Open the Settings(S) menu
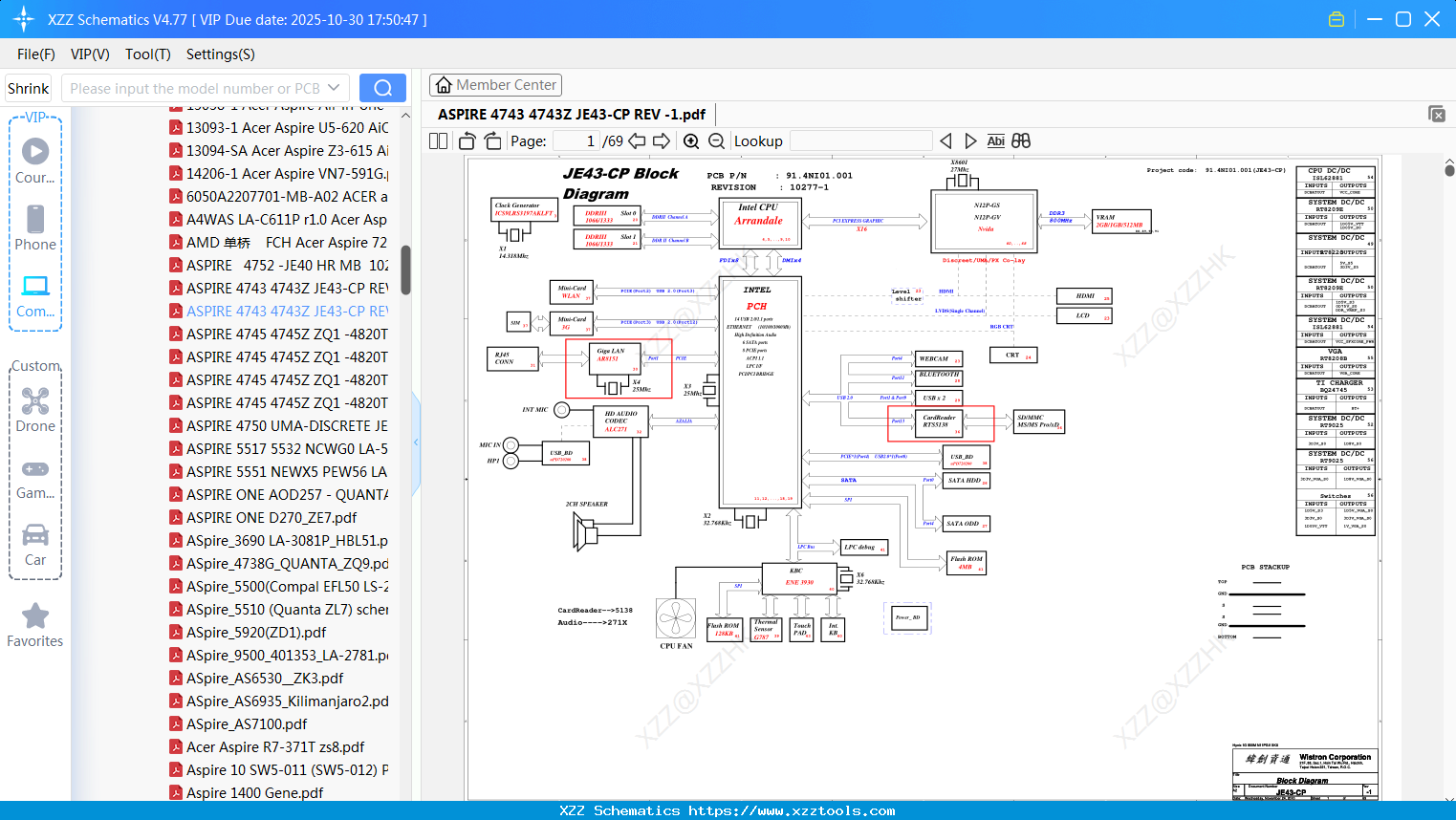This screenshot has width=1456, height=820. [221, 54]
